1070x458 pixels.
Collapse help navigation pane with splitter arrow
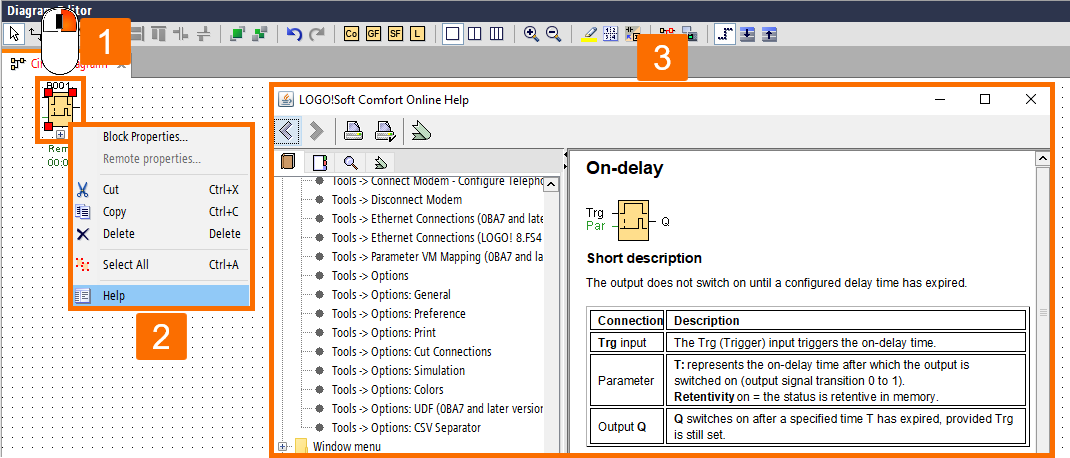566,156
